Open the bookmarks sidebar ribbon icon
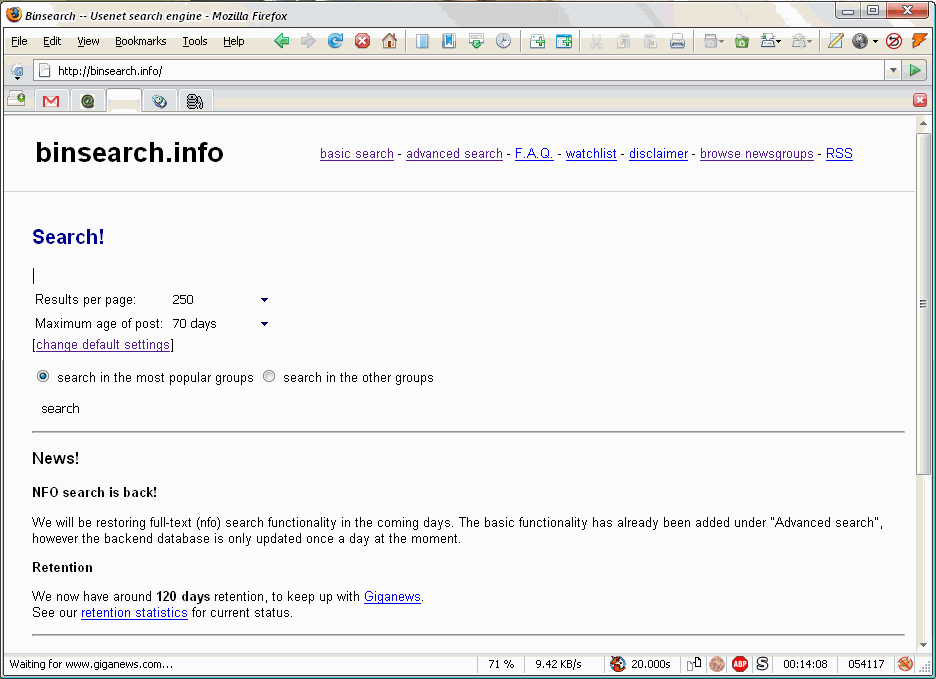Viewport: 936px width, 679px height. [x=449, y=41]
